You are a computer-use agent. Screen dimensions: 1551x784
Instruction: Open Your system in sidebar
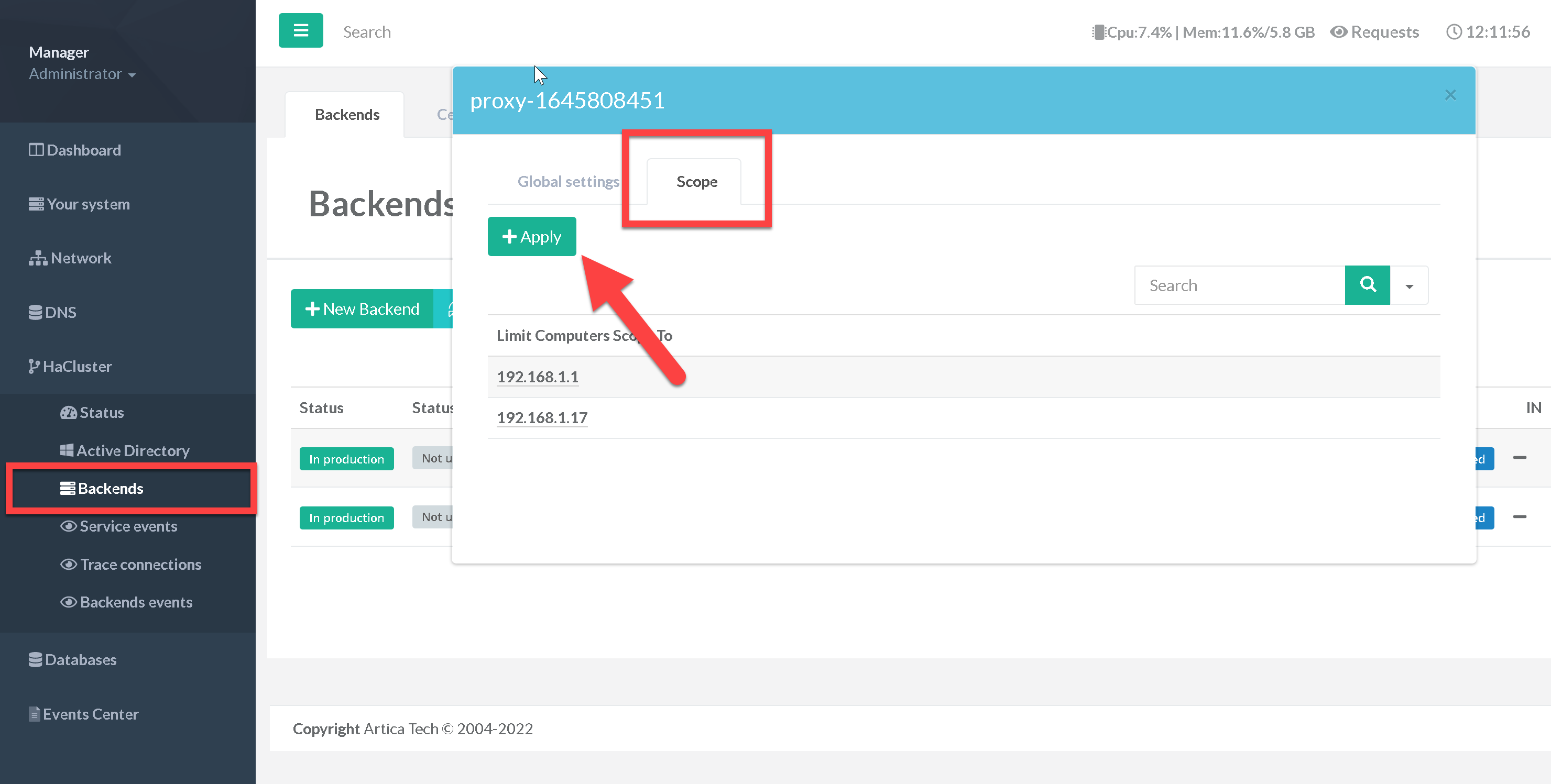pos(80,204)
